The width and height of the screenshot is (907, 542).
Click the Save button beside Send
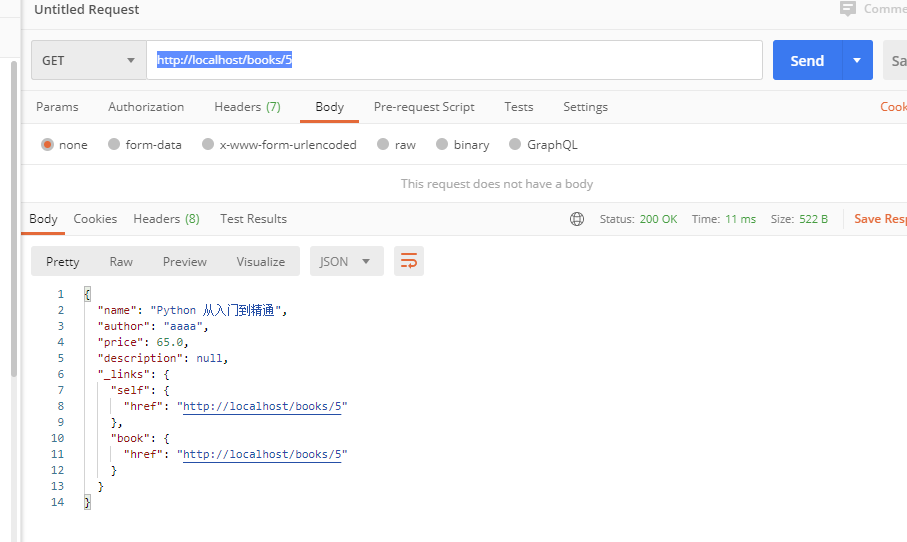tap(895, 60)
